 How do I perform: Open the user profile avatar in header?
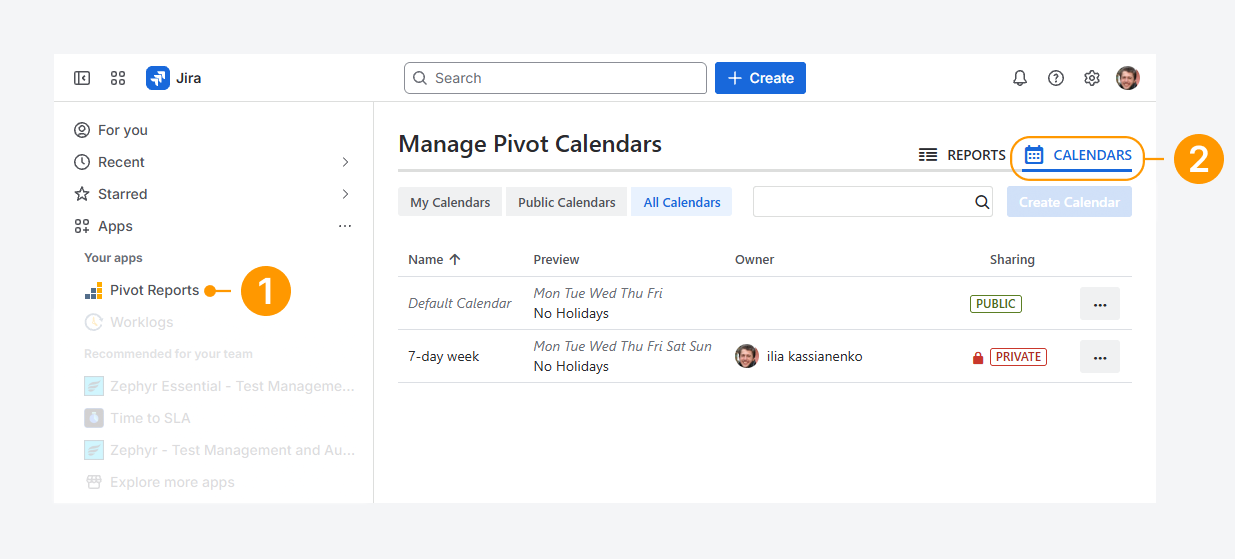coord(1128,78)
